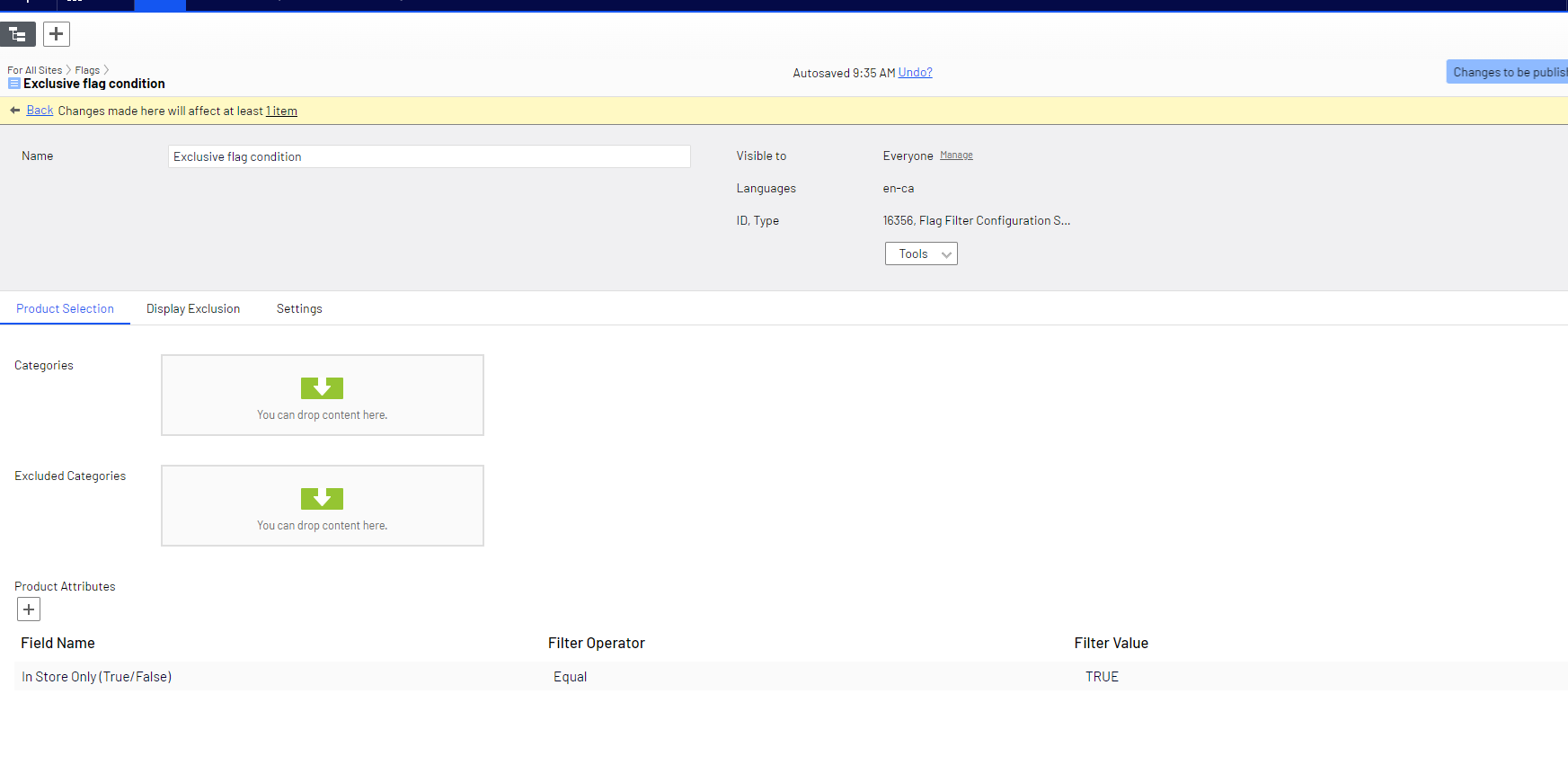This screenshot has height=765, width=1568.
Task: Click the back arrow icon in yellow bar
Action: pyautogui.click(x=14, y=111)
